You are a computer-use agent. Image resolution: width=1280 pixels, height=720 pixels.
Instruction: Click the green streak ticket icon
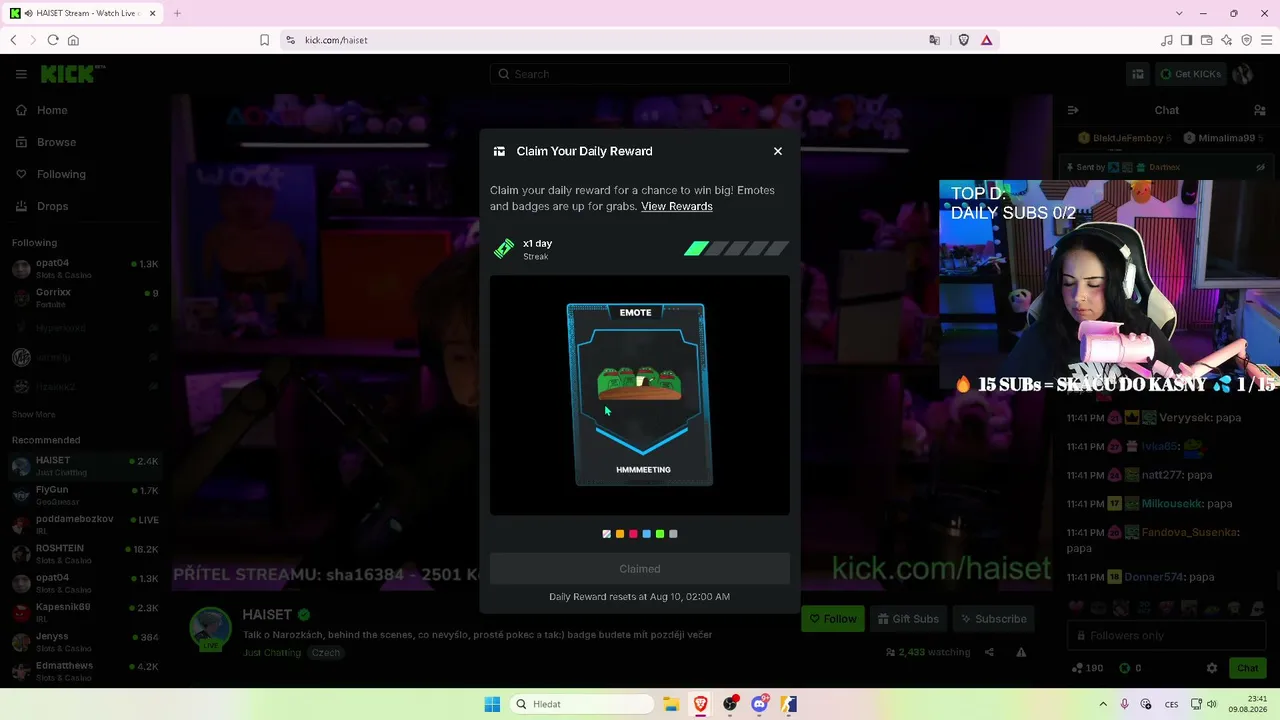point(504,249)
